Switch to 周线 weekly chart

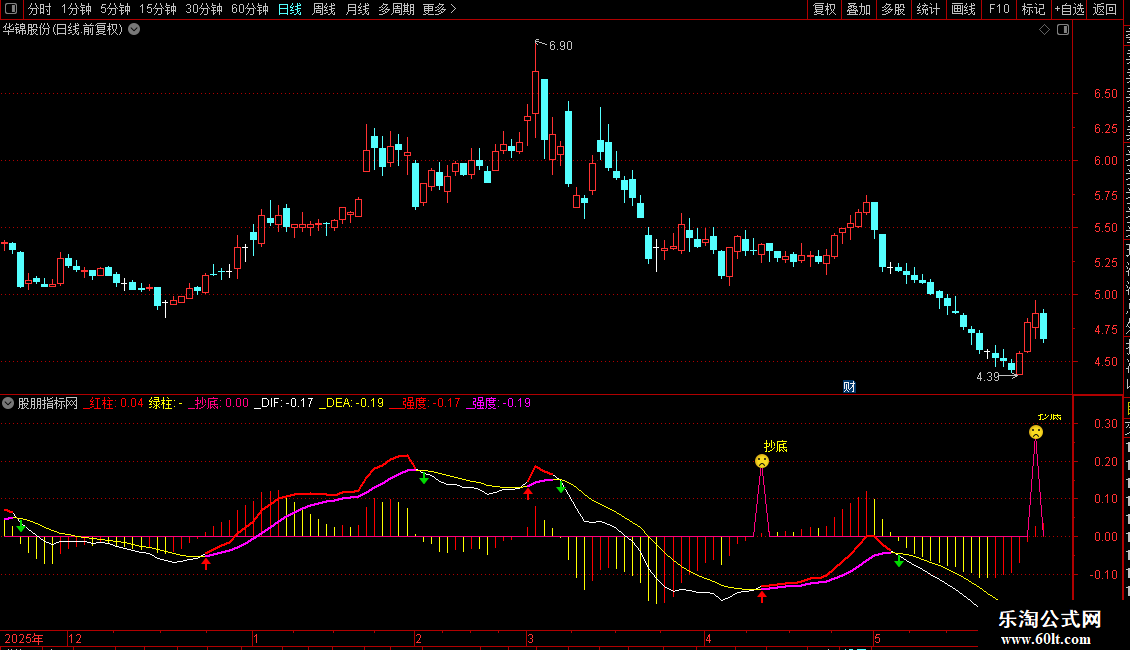click(x=324, y=9)
